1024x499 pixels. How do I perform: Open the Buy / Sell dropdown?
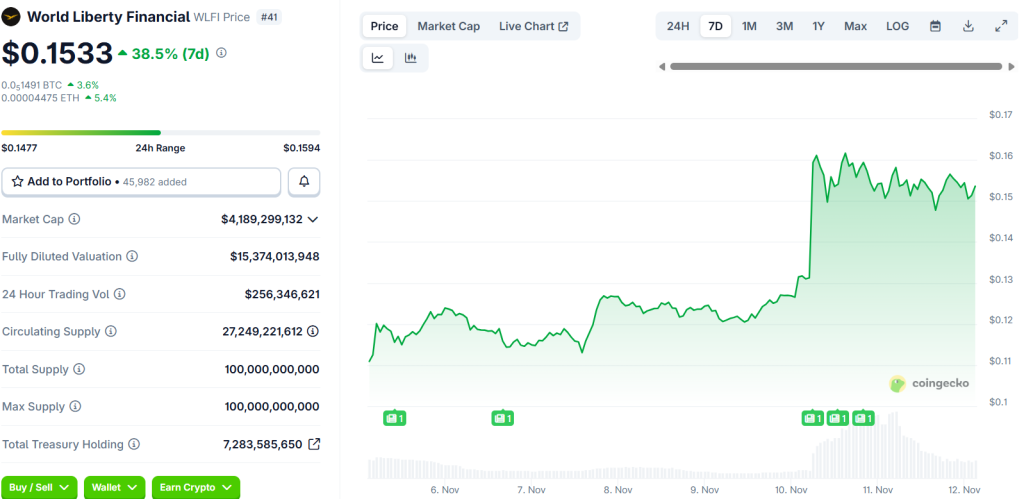tap(39, 487)
